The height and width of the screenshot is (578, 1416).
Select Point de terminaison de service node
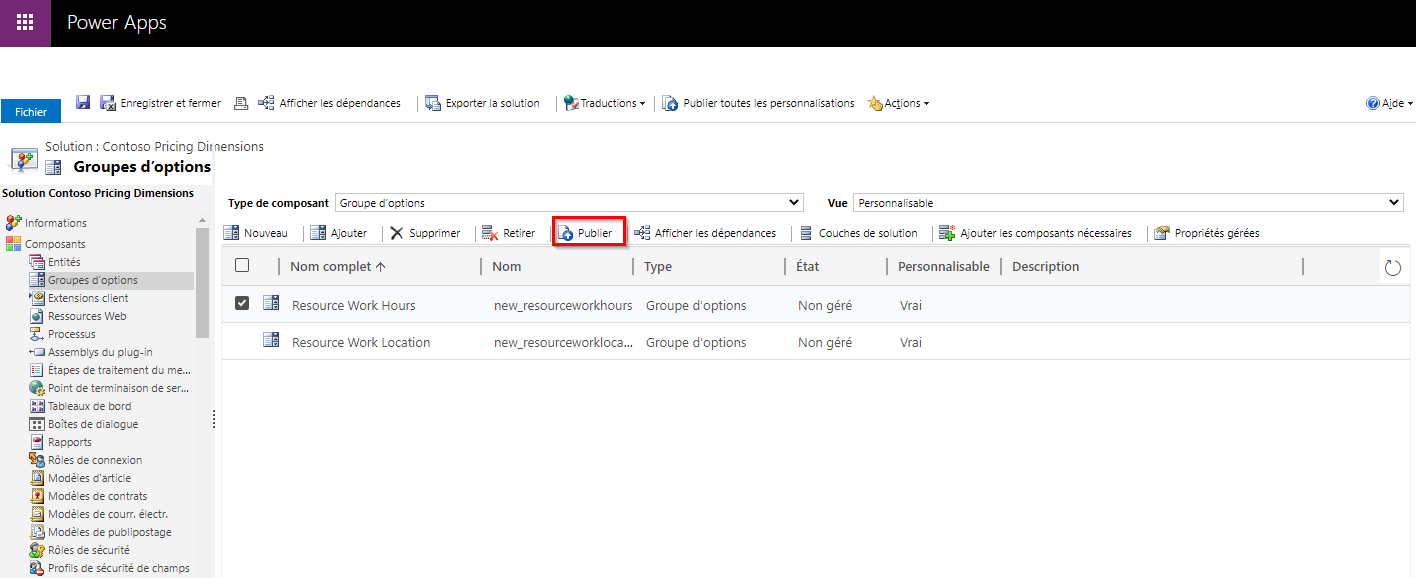[118, 388]
